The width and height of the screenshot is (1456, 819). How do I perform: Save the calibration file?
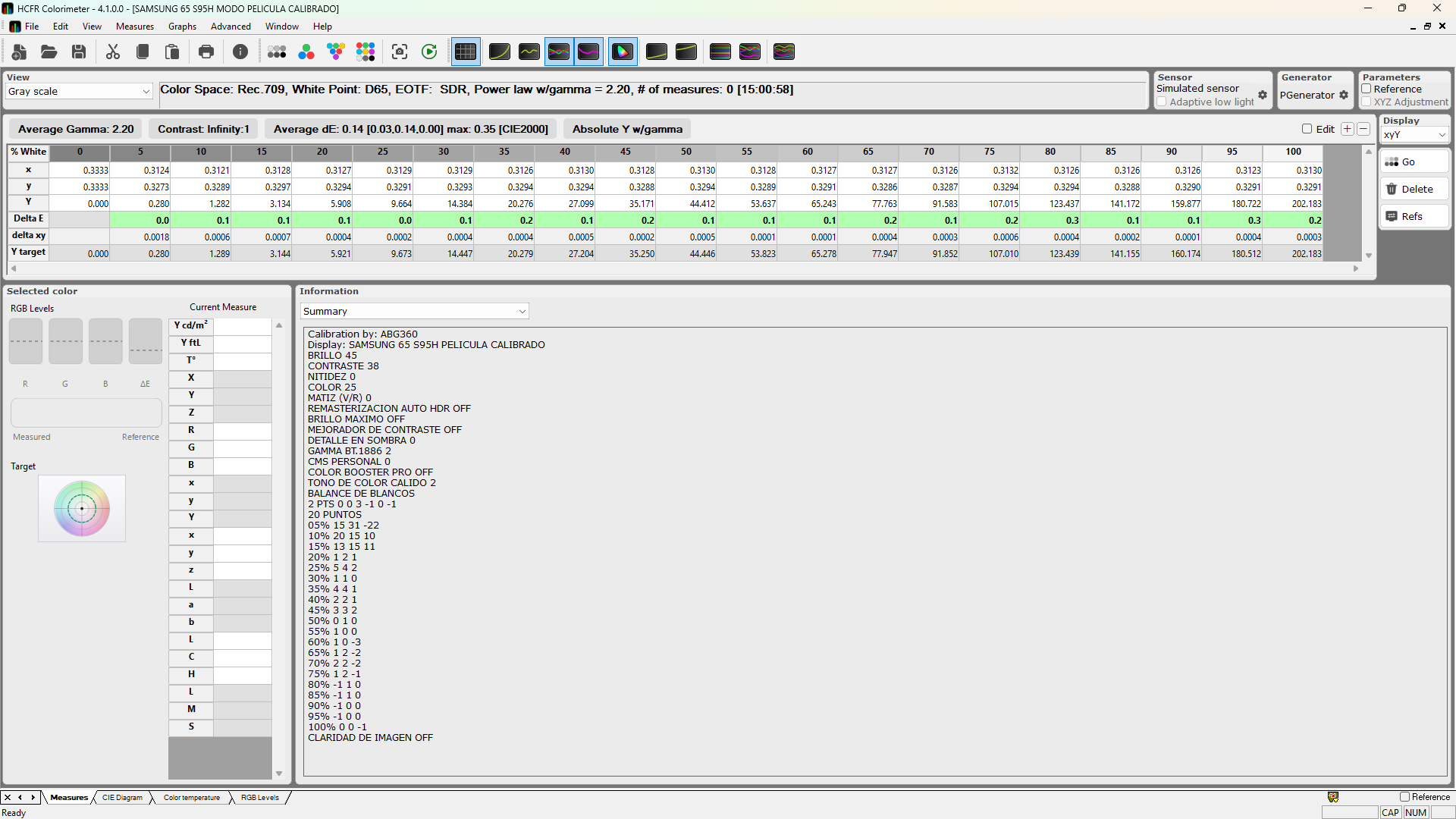[79, 52]
